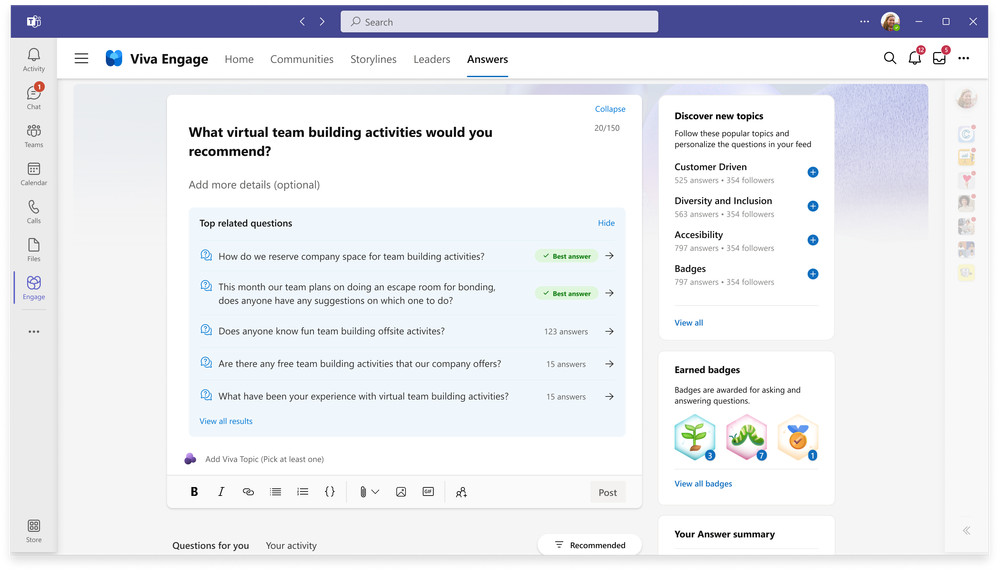Open the profile avatar in title bar
The image size is (999, 571).
coord(890,22)
